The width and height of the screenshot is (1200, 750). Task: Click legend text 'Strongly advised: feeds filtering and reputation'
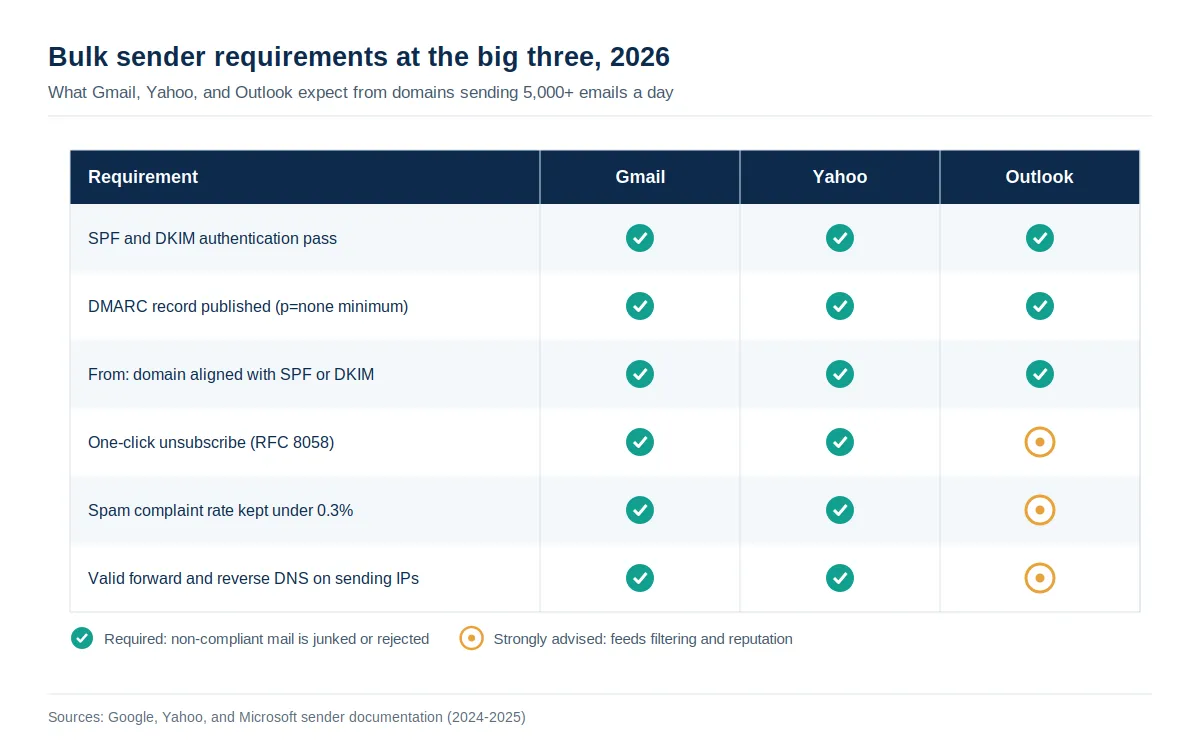tap(643, 639)
